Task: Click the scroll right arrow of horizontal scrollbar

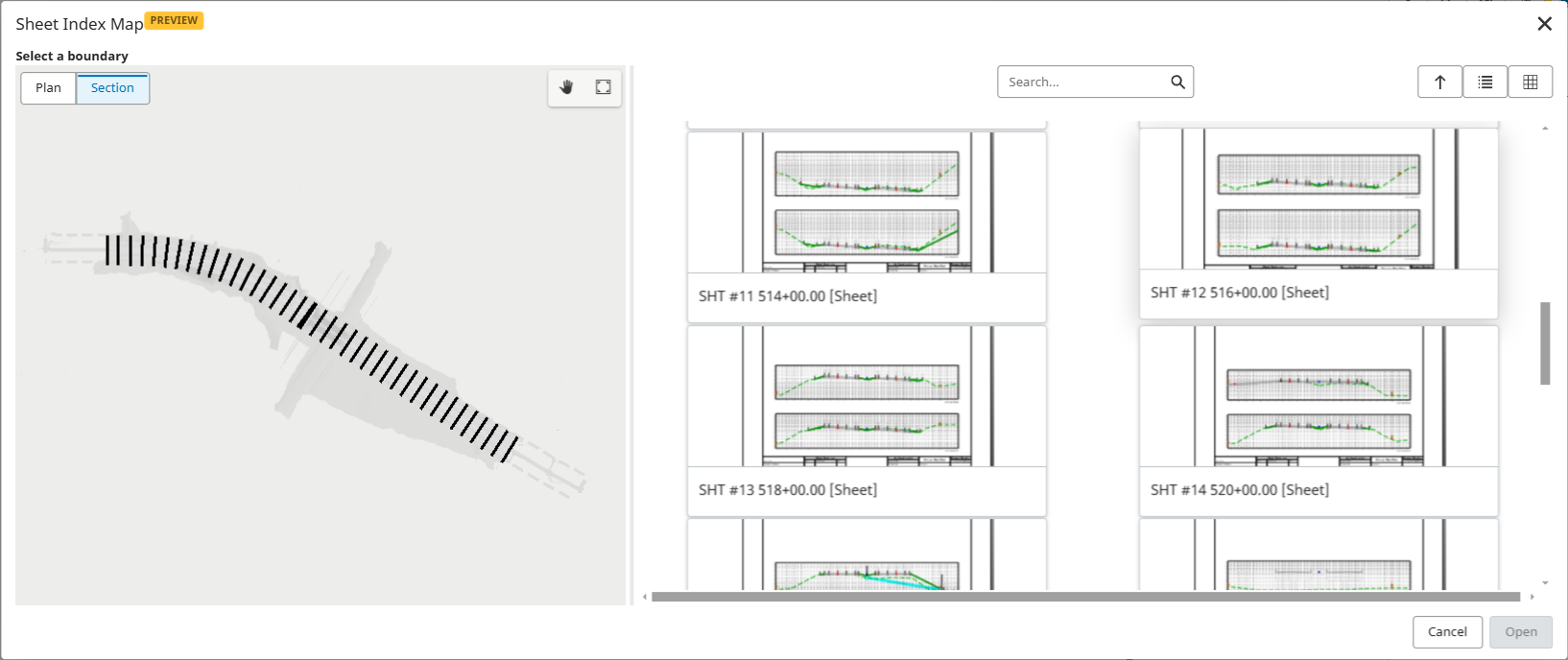Action: click(1532, 597)
